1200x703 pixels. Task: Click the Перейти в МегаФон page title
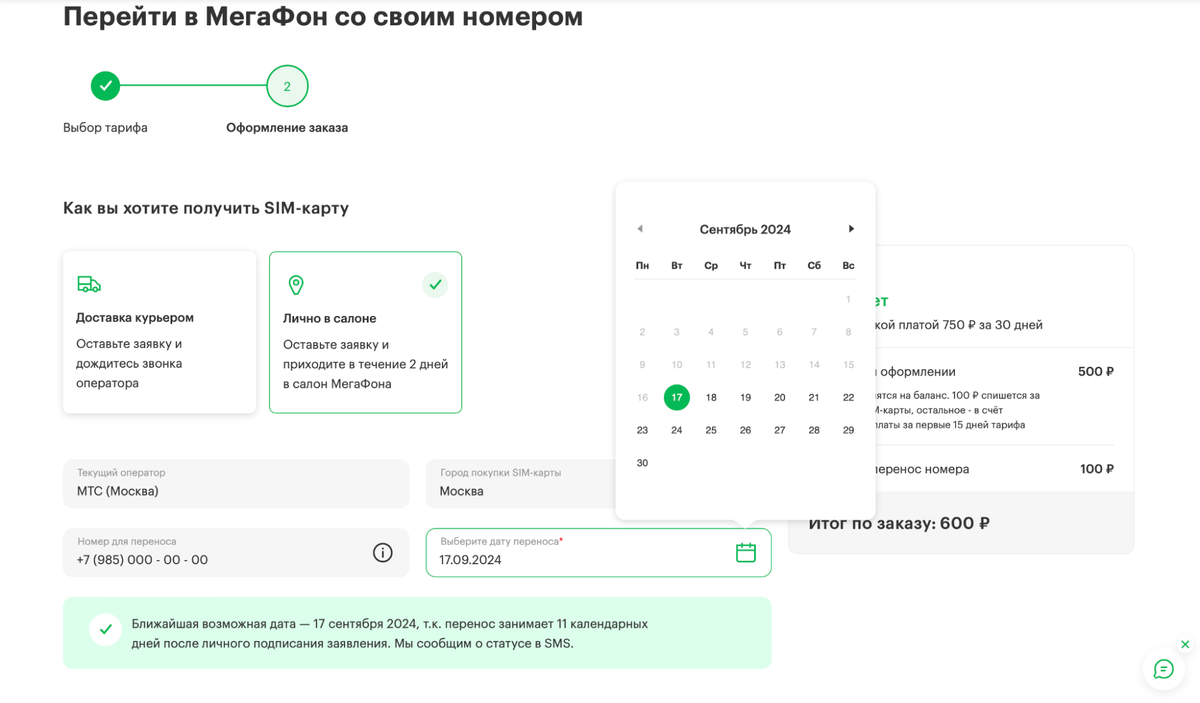323,17
